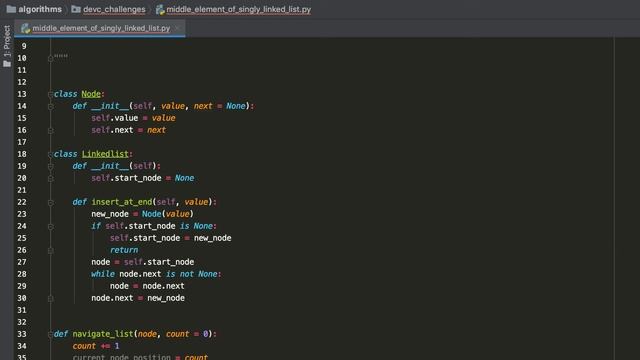This screenshot has height=360, width=640.
Task: Click the Python file icon in breadcrumb
Action: pos(160,9)
